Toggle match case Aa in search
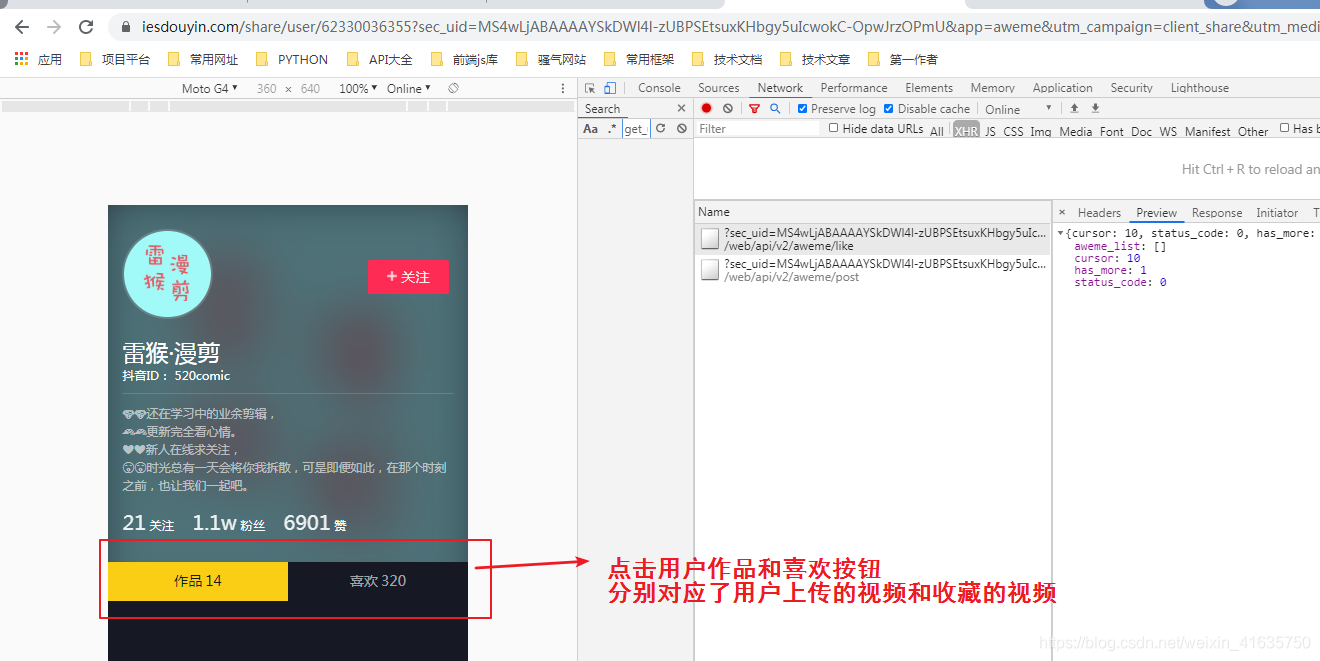1320x661 pixels. click(x=590, y=129)
